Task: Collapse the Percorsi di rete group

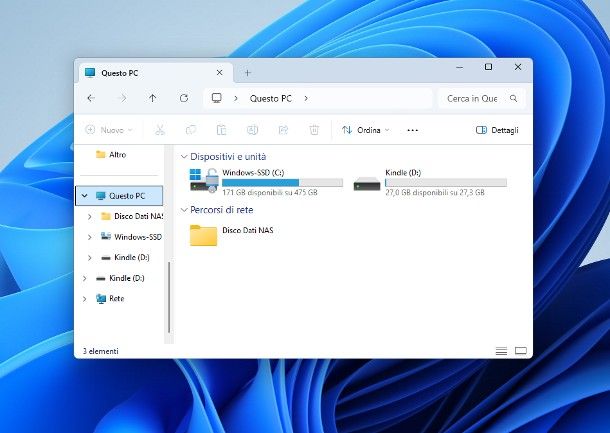Action: coord(184,210)
